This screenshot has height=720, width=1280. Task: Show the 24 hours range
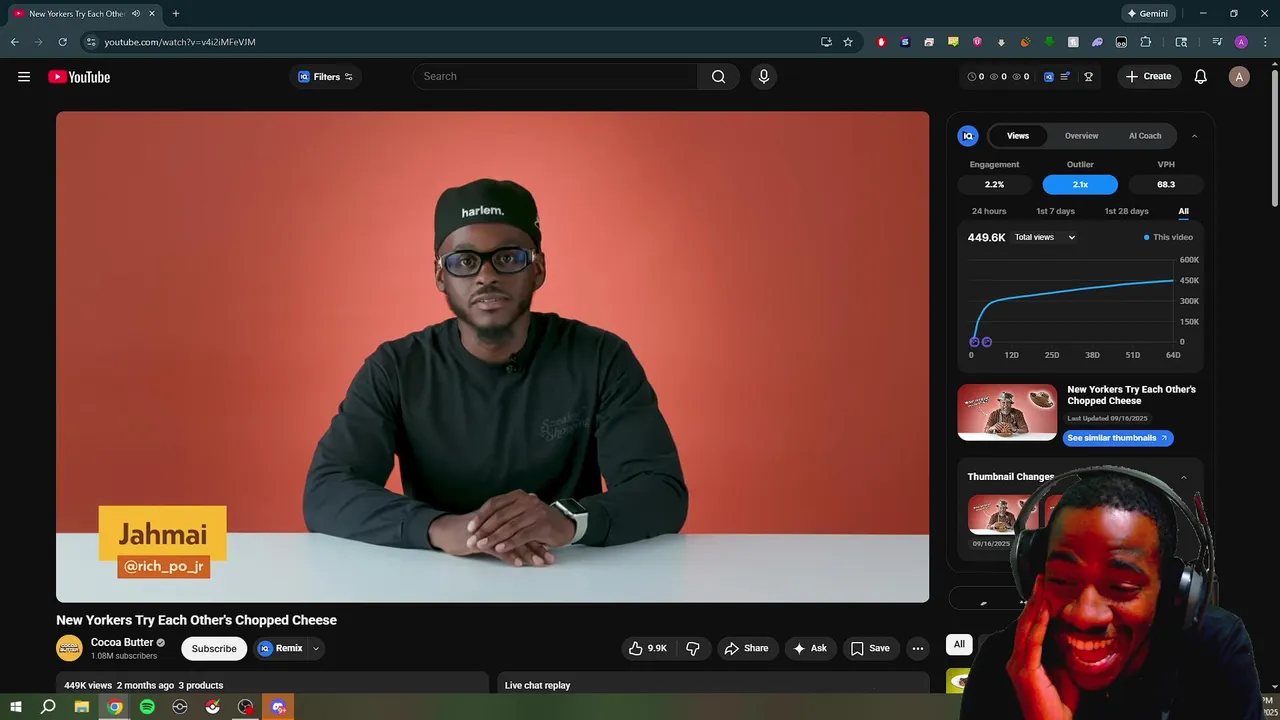point(989,211)
